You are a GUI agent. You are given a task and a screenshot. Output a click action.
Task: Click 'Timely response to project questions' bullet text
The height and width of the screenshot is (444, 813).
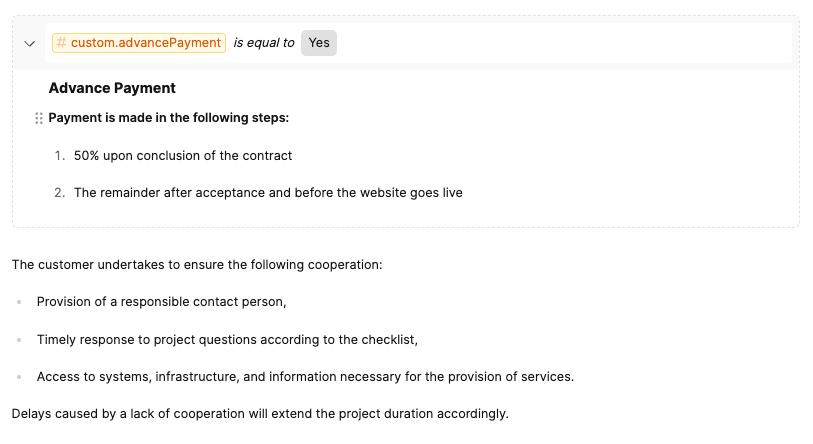[226, 339]
